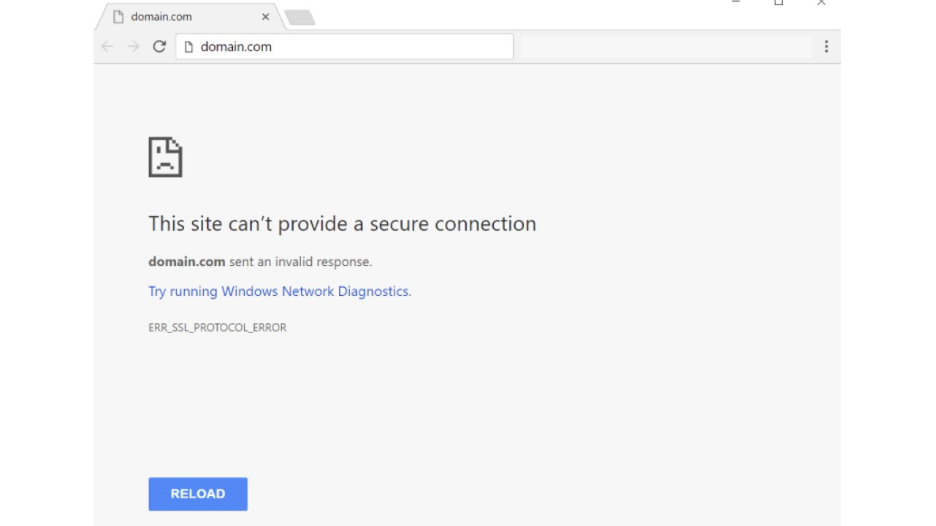The height and width of the screenshot is (526, 936).
Task: Focus the address bar showing domain.com
Action: pos(350,46)
